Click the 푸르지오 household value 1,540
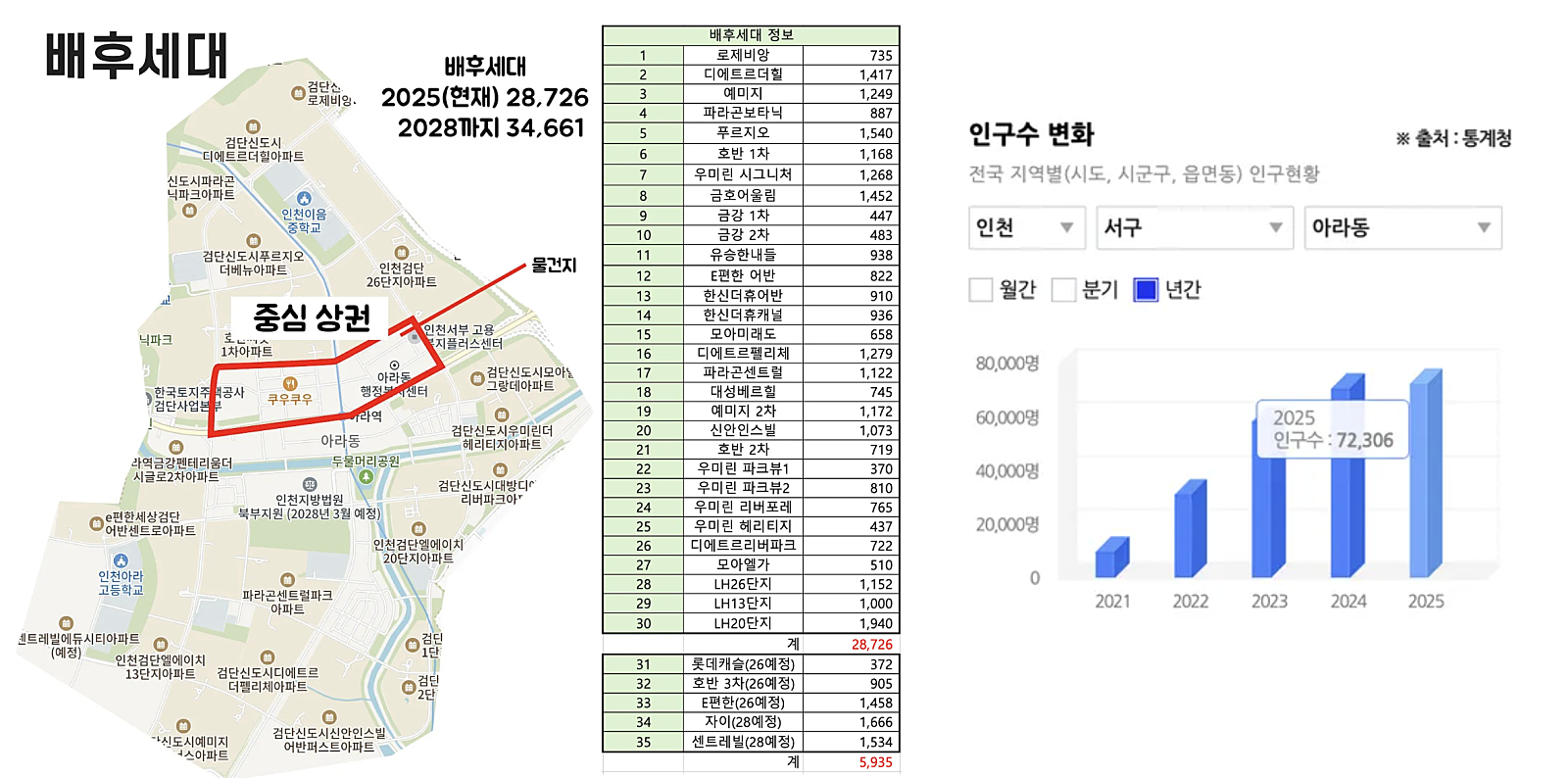This screenshot has height=778, width=1568. click(851, 132)
